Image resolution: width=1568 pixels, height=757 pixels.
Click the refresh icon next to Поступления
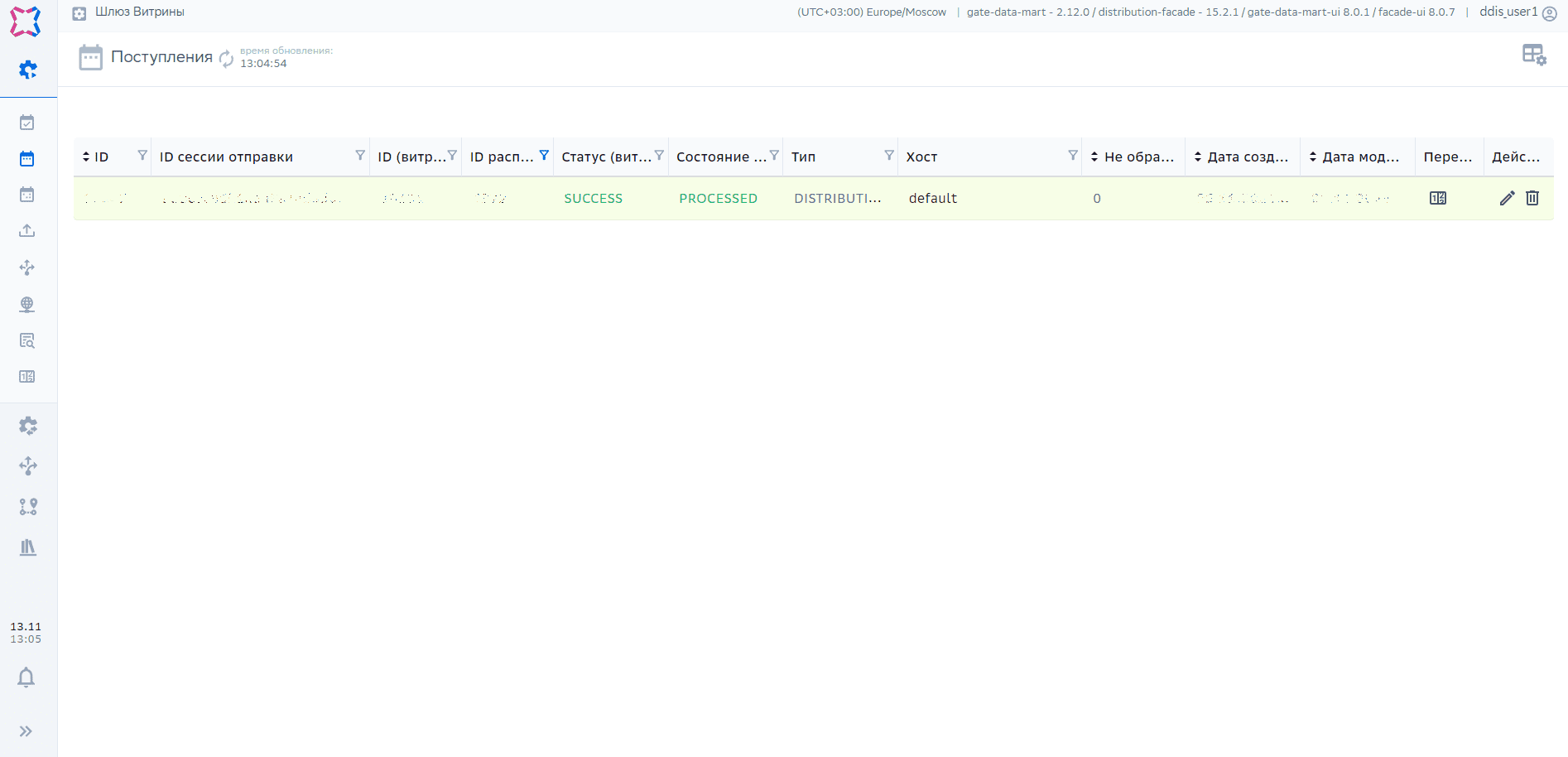tap(226, 58)
